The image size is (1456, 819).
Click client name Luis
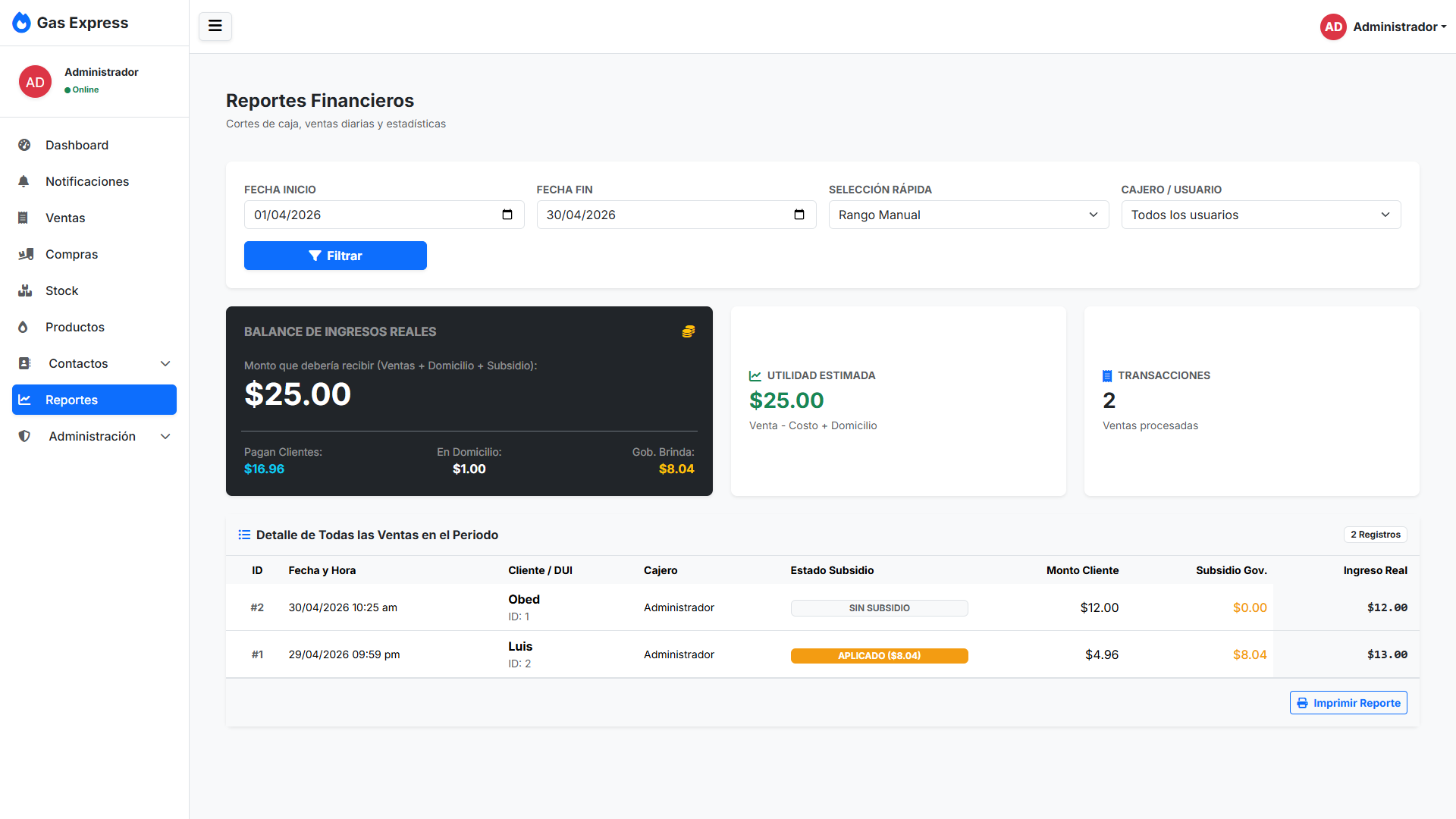(520, 646)
